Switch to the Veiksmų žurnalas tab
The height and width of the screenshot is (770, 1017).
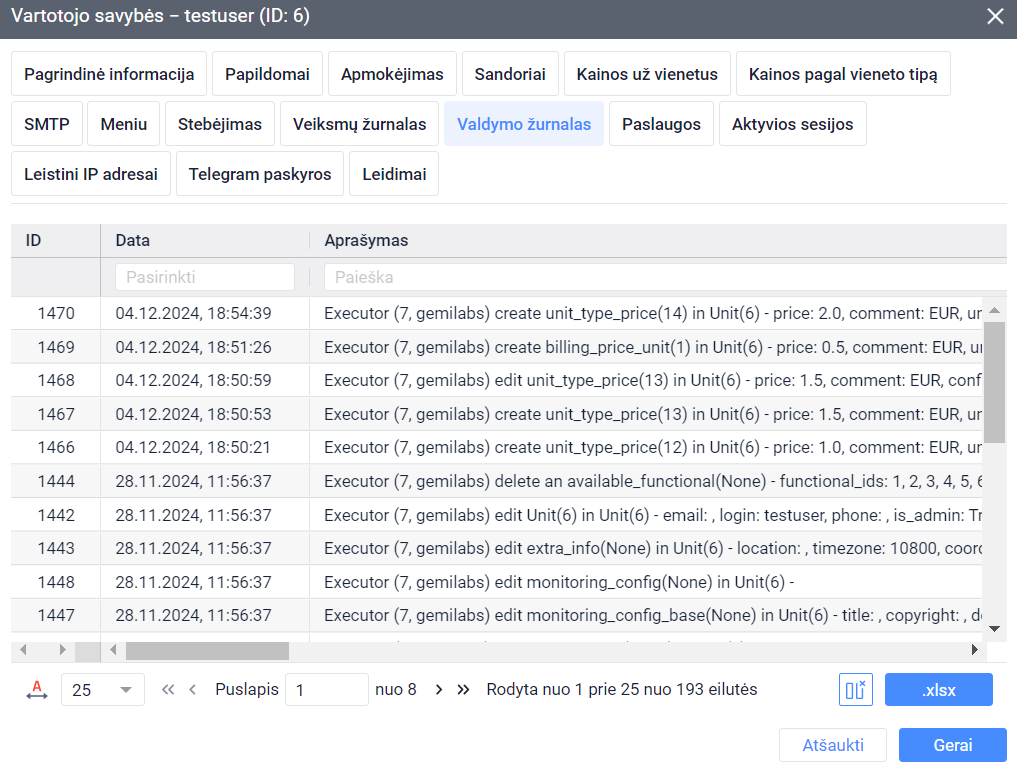(359, 124)
